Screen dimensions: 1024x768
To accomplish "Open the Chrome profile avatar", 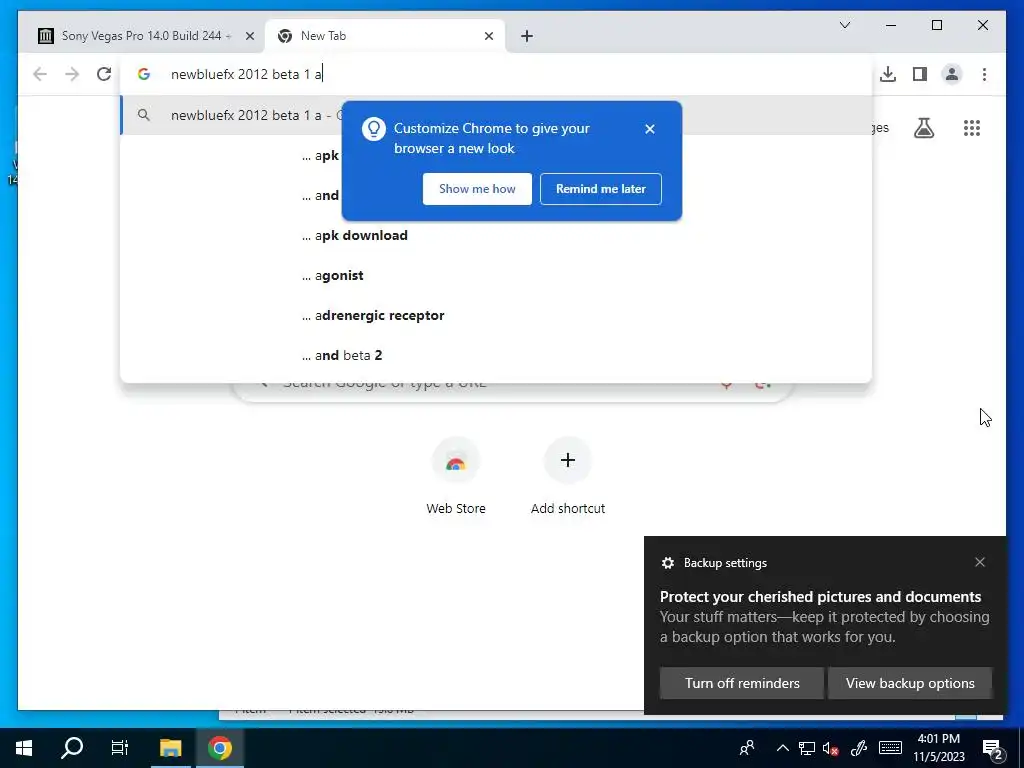I will click(952, 74).
